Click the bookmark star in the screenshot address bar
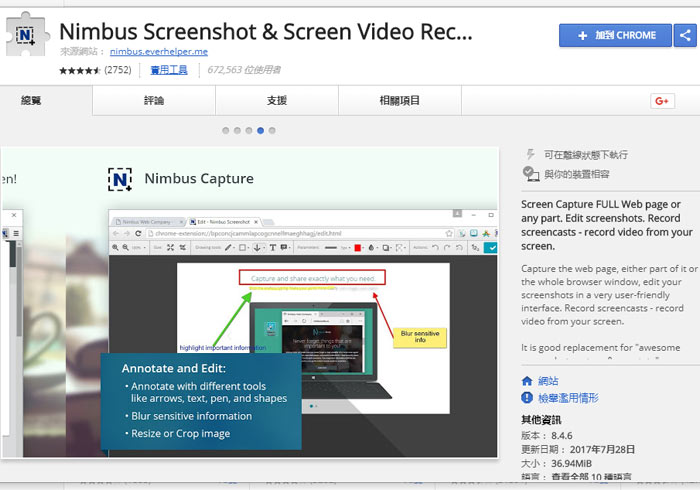Viewport: 700px width, 490px height. tap(449, 233)
